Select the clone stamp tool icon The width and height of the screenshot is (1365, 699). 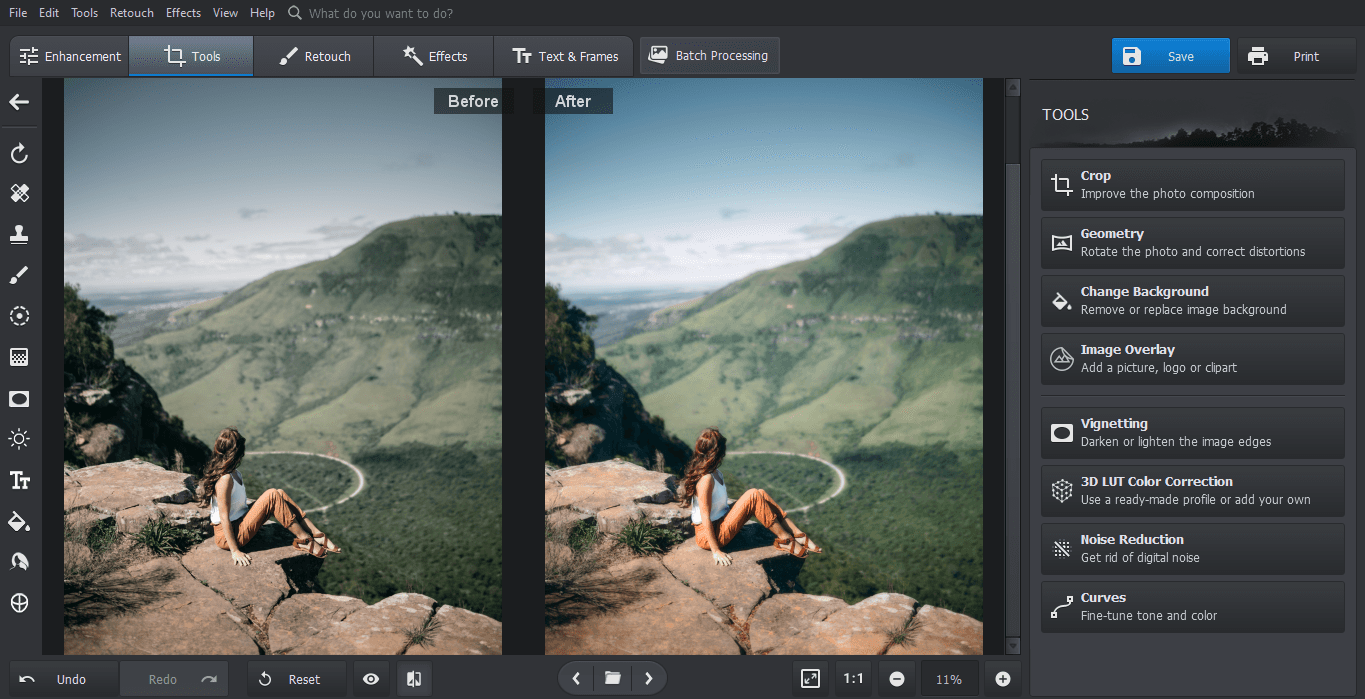[19, 234]
